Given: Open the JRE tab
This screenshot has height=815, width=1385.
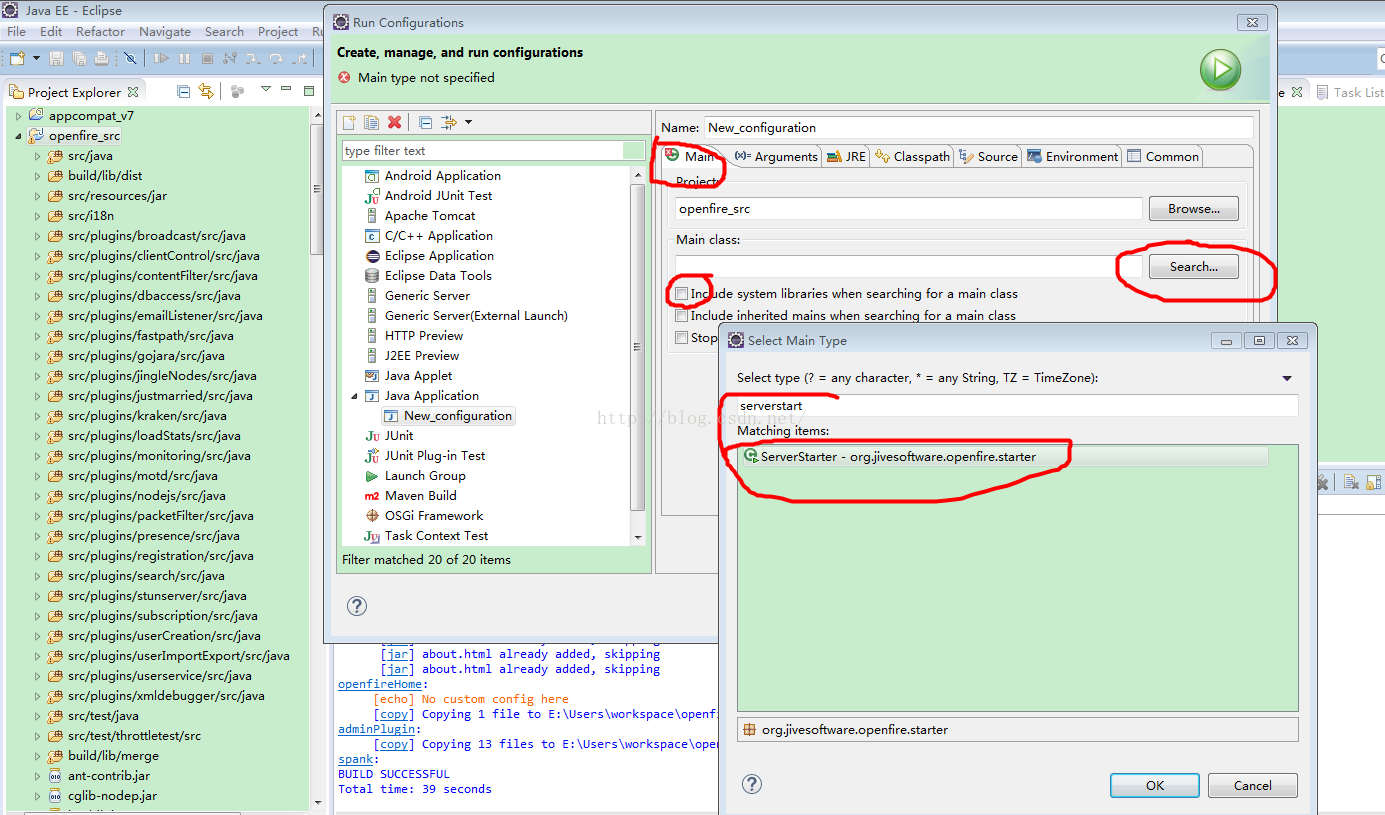Looking at the screenshot, I should [846, 156].
